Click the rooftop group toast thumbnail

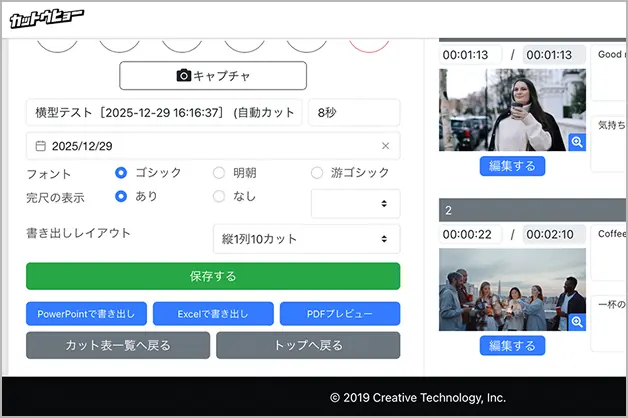pyautogui.click(x=512, y=289)
